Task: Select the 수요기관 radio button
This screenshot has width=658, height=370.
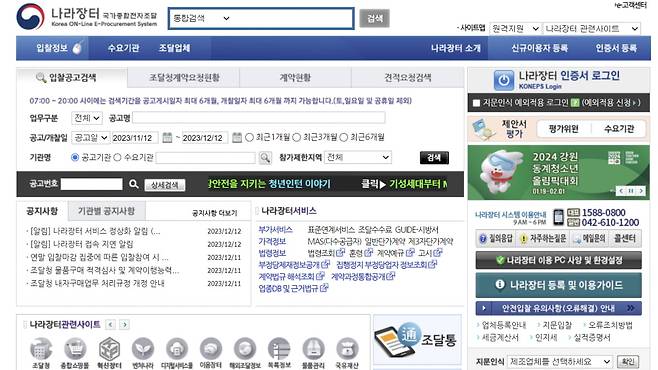Action: [x=118, y=157]
